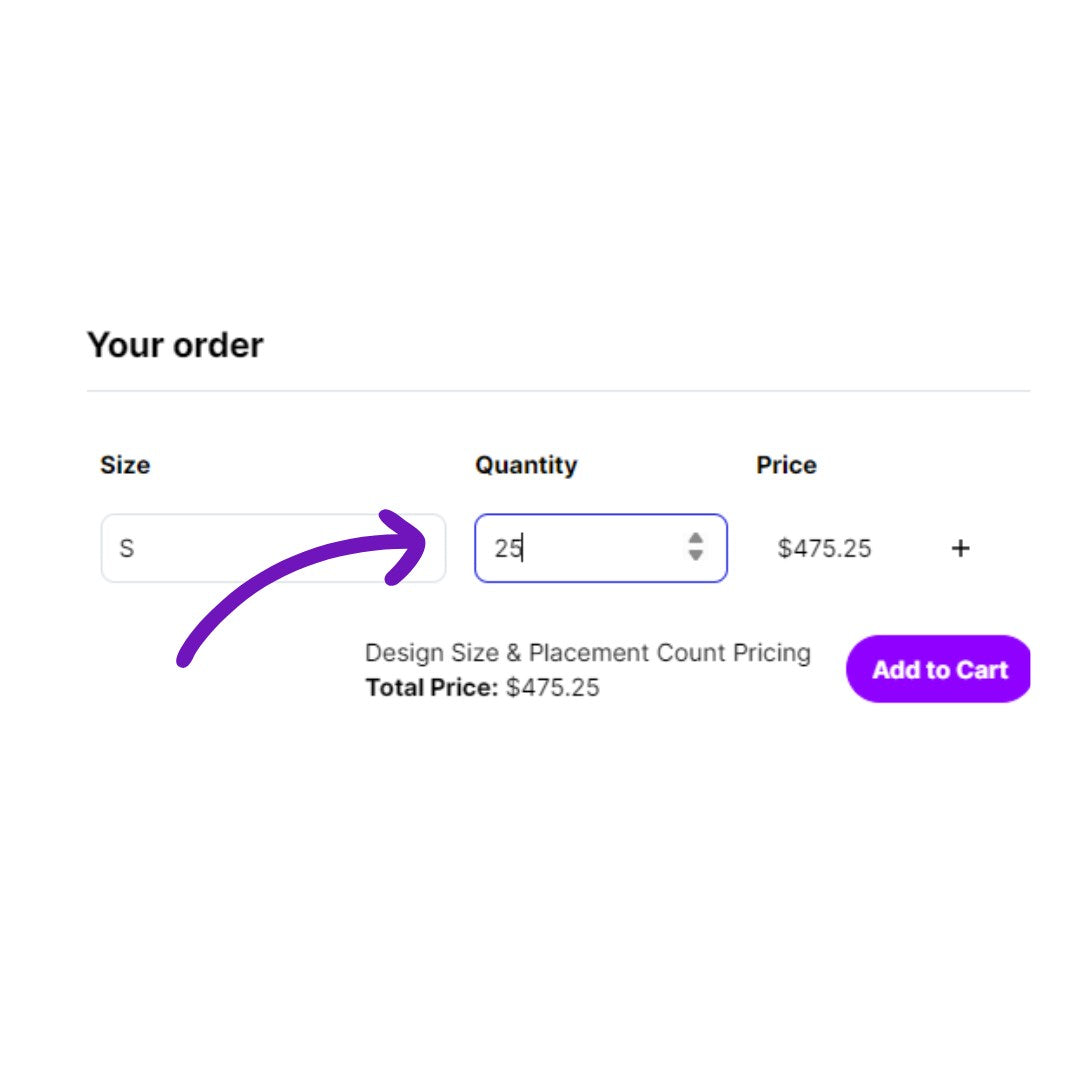The image size is (1080, 1080).
Task: Click the $475.25 amount after Total Price
Action: coord(553,688)
